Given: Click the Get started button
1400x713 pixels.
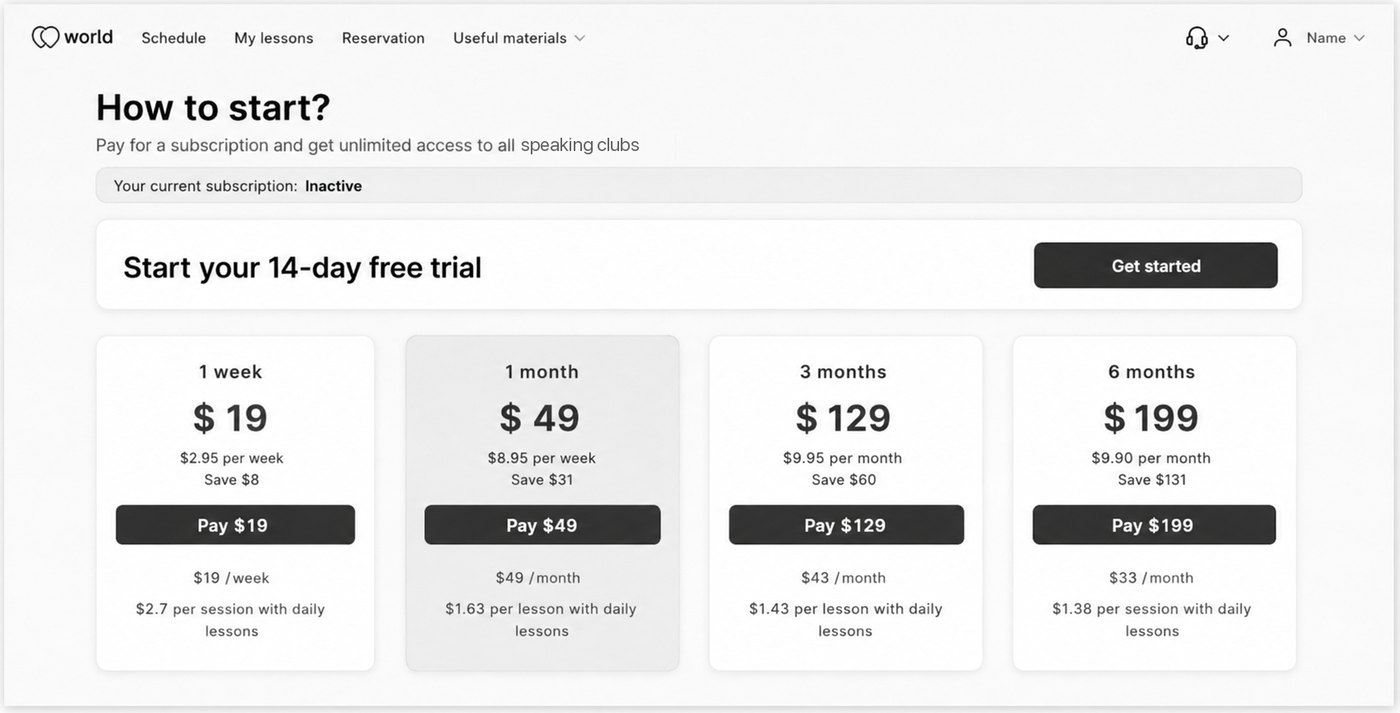Looking at the screenshot, I should 1156,265.
